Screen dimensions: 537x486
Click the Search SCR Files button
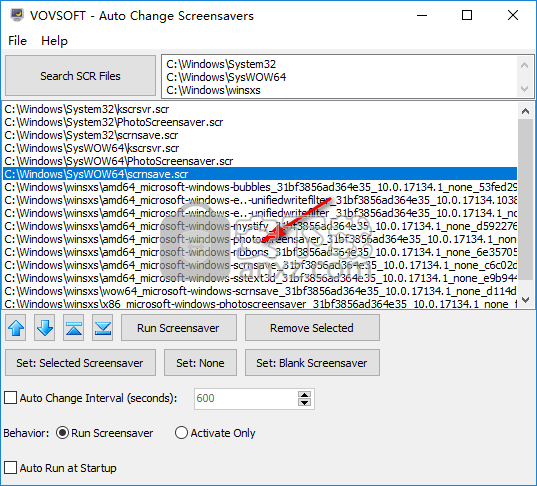(x=80, y=76)
